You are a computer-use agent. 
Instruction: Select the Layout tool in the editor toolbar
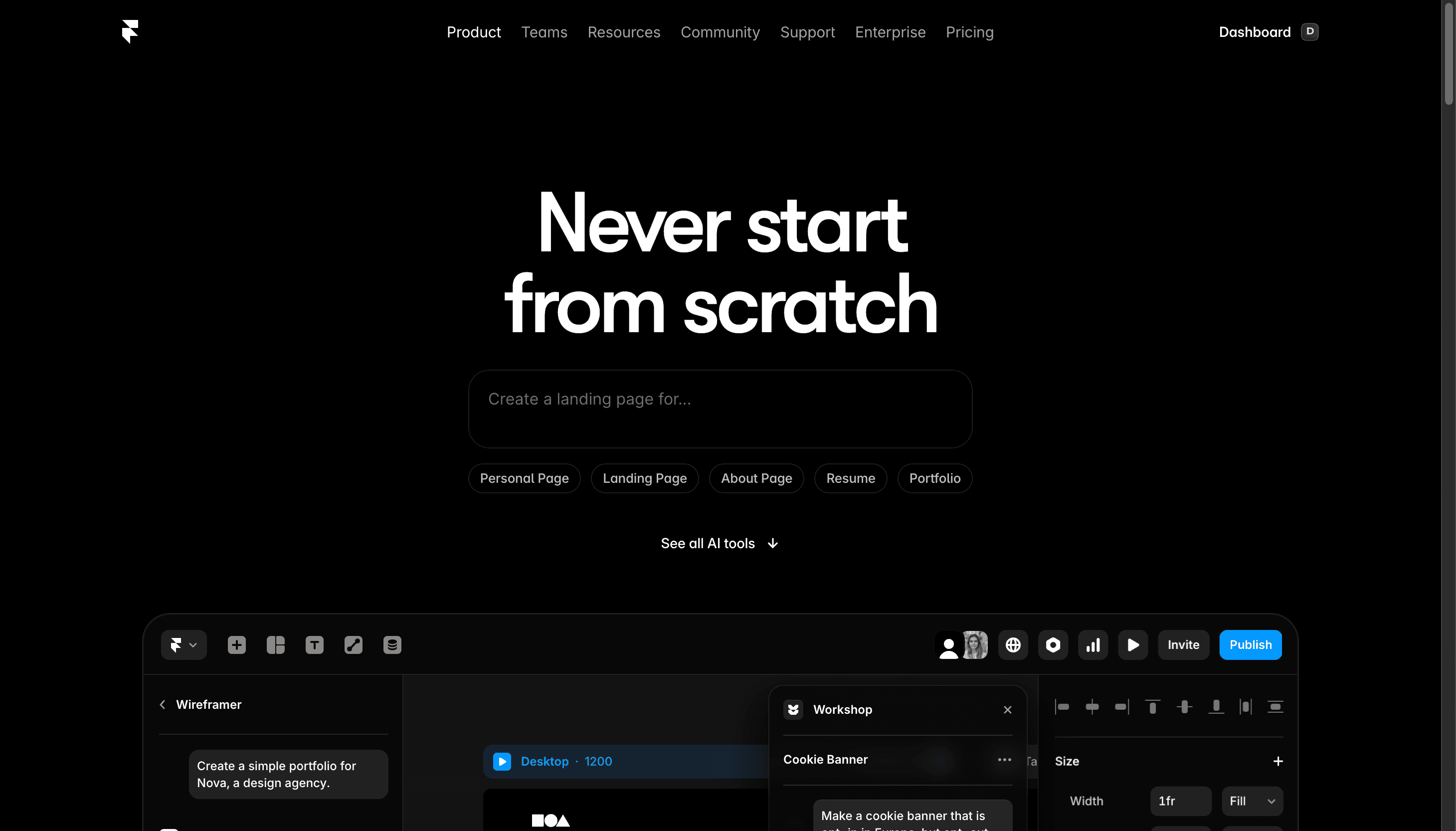coord(276,645)
